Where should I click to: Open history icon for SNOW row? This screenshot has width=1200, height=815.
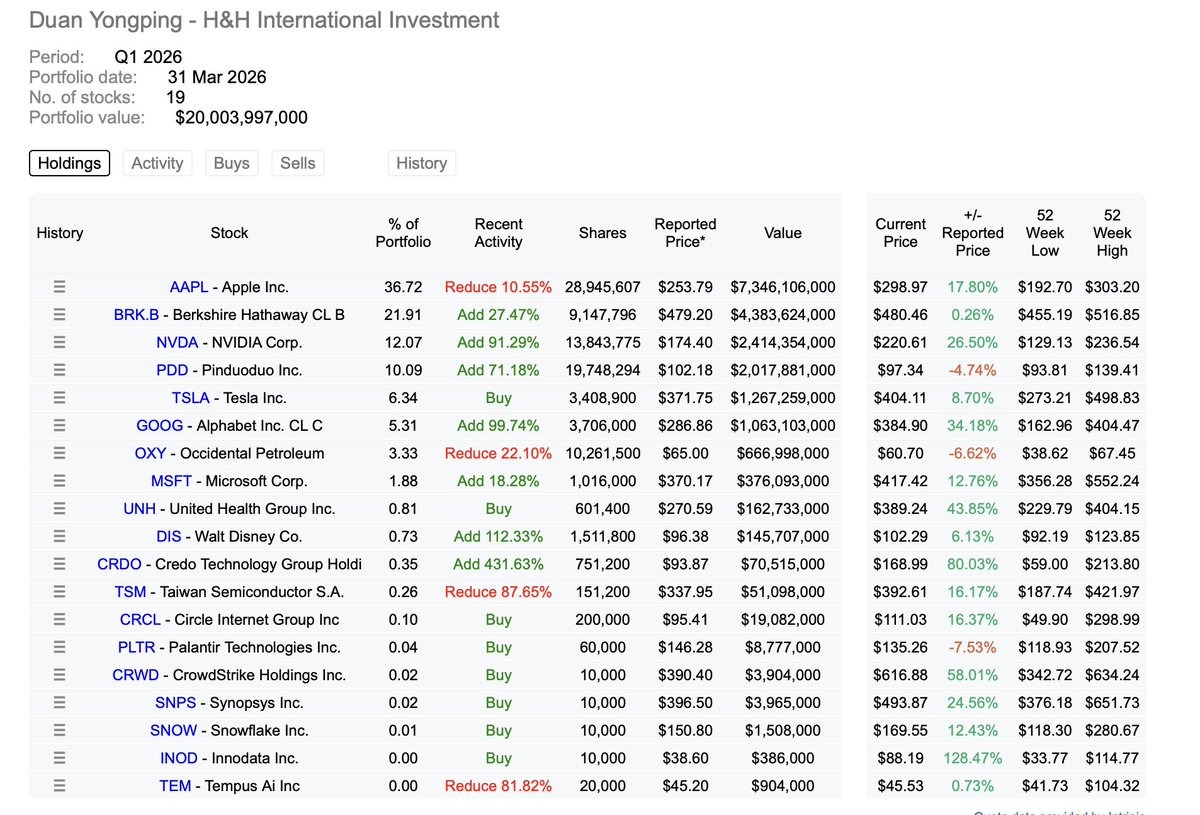(x=59, y=730)
